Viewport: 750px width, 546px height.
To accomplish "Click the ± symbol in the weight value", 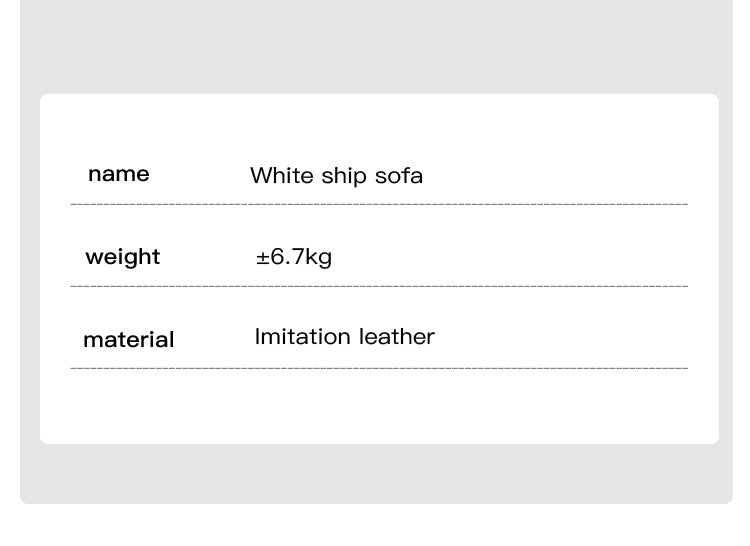I will click(262, 258).
